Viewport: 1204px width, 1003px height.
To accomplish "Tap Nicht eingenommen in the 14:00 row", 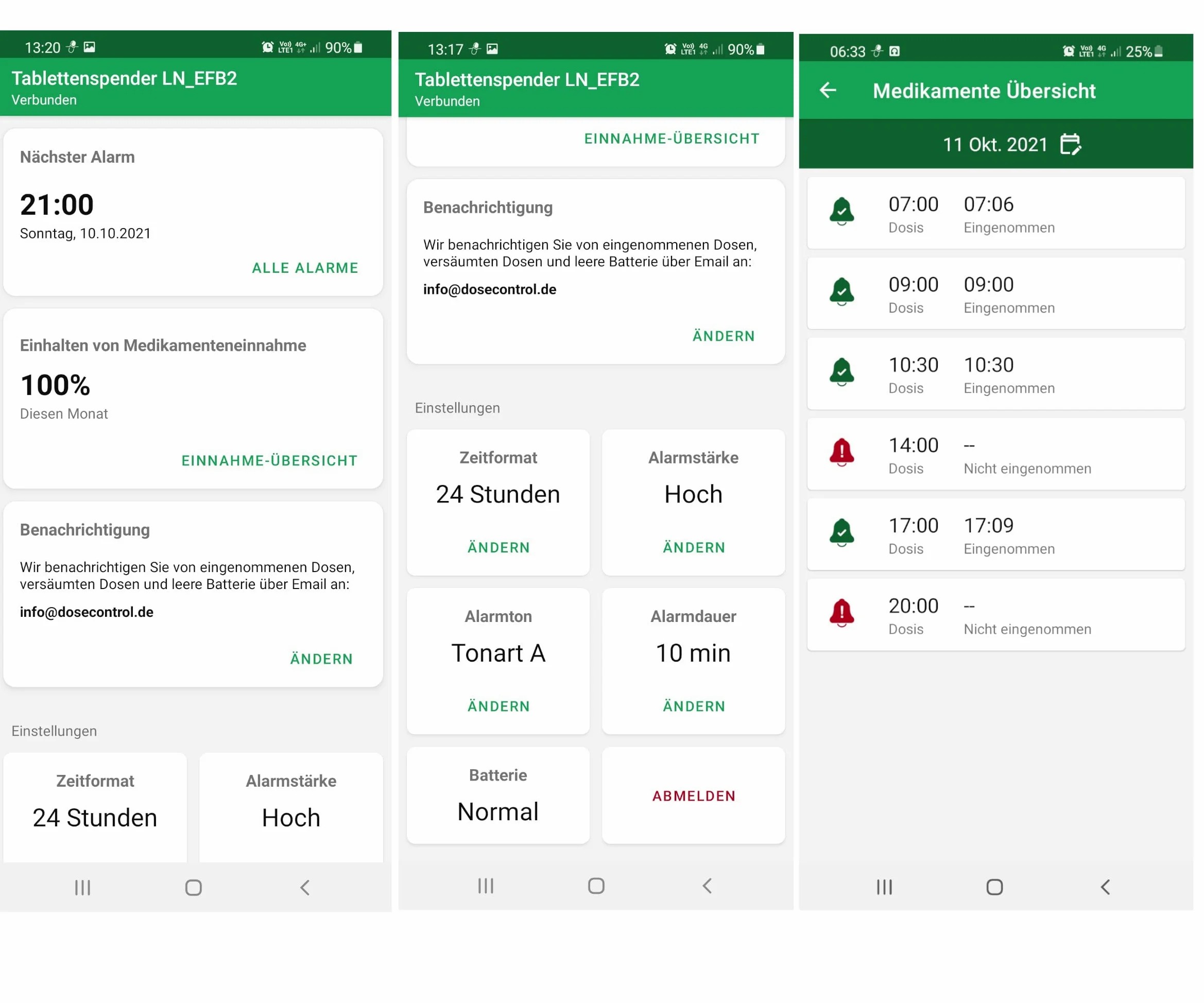I will [x=1027, y=469].
